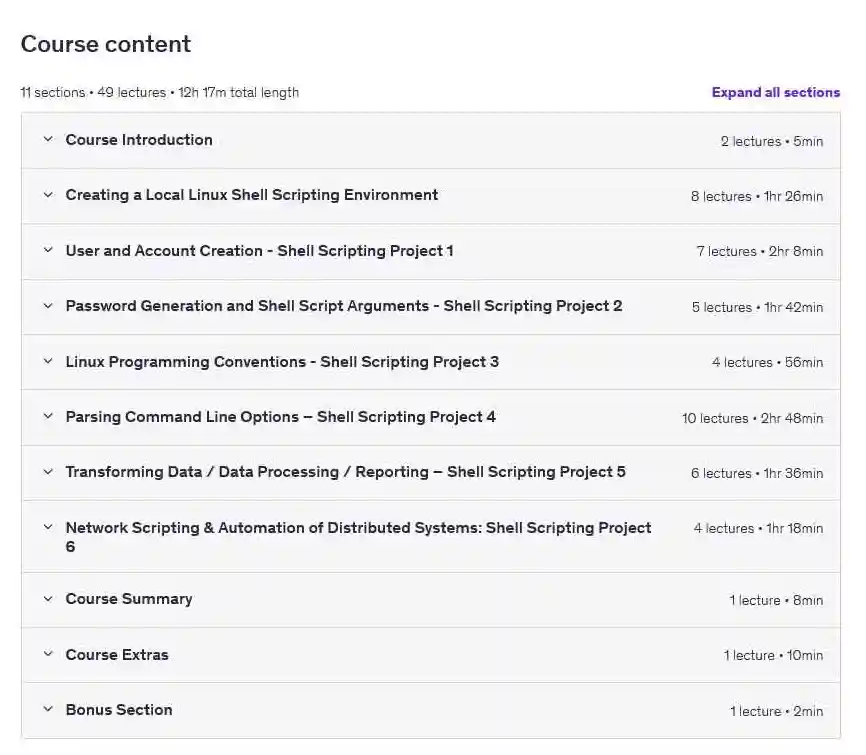Expand the Course Introduction chevron
The height and width of the screenshot is (755, 866).
47,140
